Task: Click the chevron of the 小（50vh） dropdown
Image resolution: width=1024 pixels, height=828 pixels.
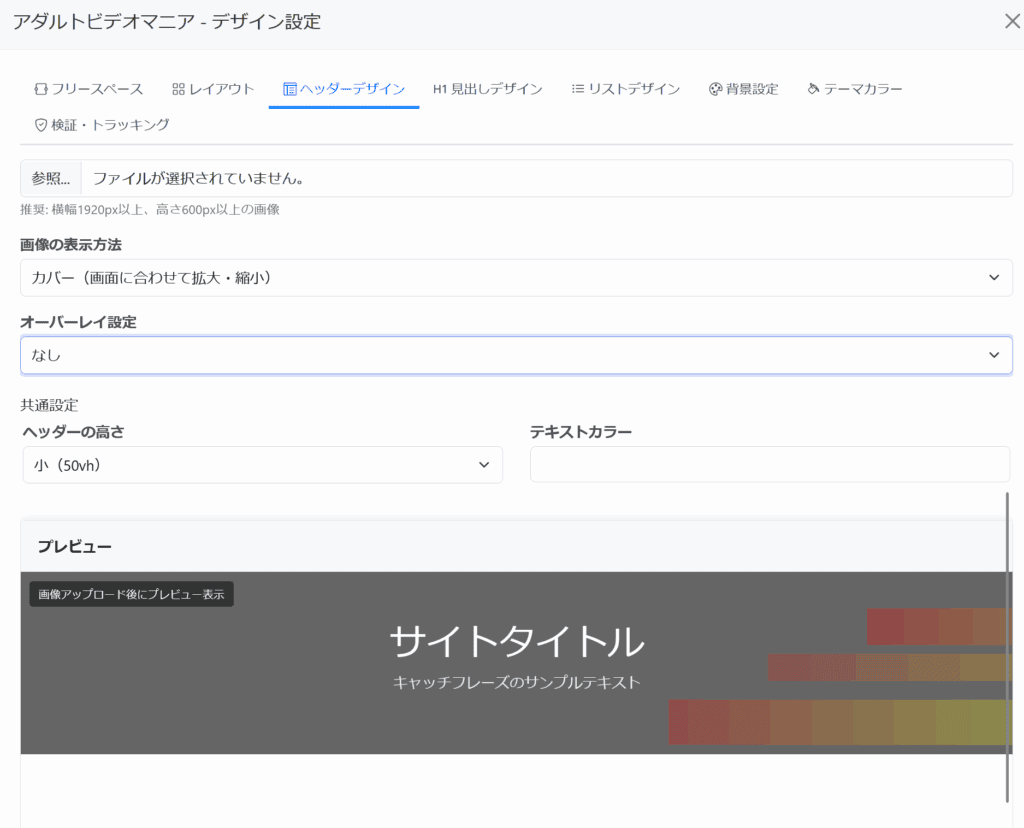Action: [x=484, y=465]
